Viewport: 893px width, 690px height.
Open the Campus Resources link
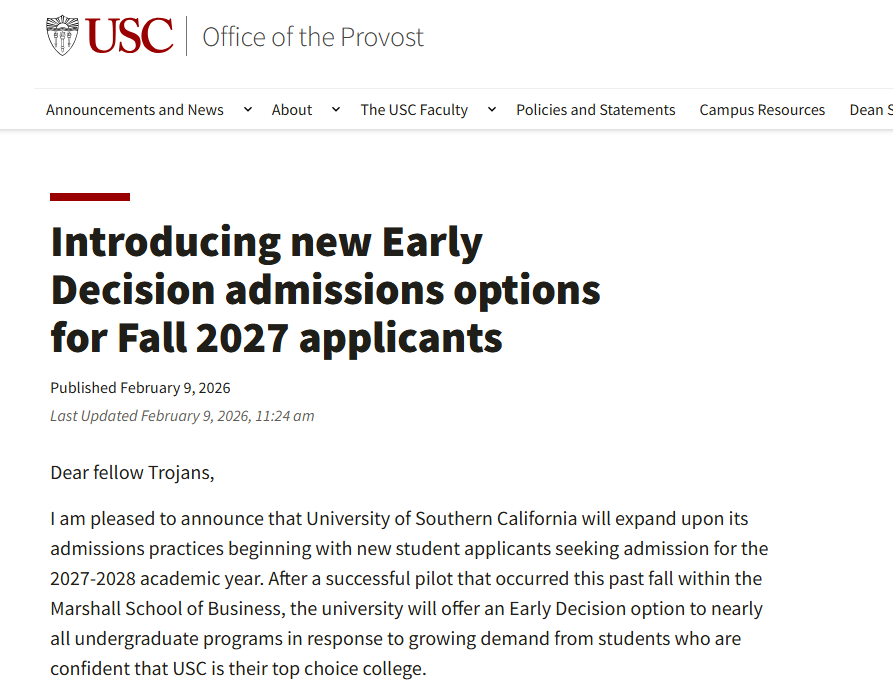[762, 109]
